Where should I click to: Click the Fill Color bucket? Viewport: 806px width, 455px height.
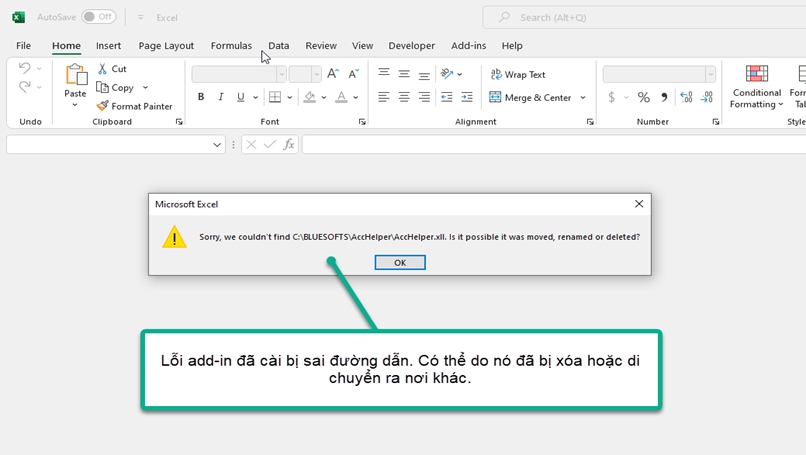click(x=309, y=97)
